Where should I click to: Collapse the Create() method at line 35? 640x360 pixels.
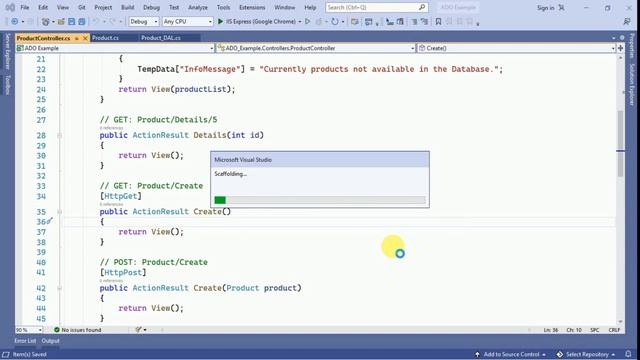click(x=60, y=212)
